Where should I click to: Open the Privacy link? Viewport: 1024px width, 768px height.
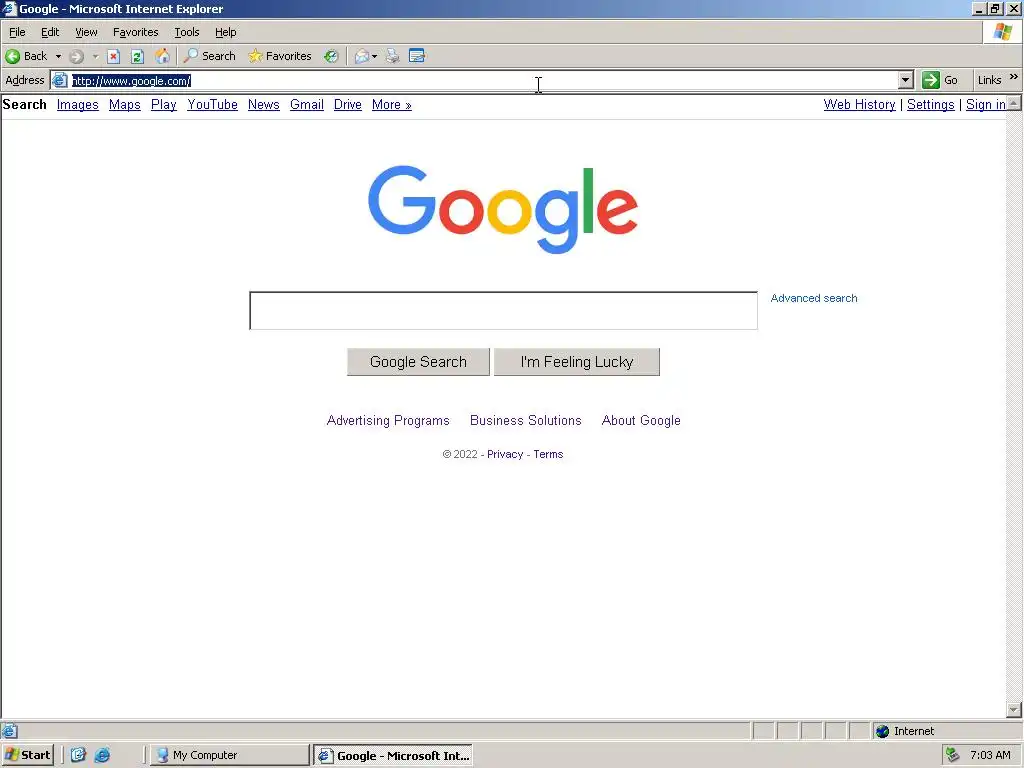(505, 455)
